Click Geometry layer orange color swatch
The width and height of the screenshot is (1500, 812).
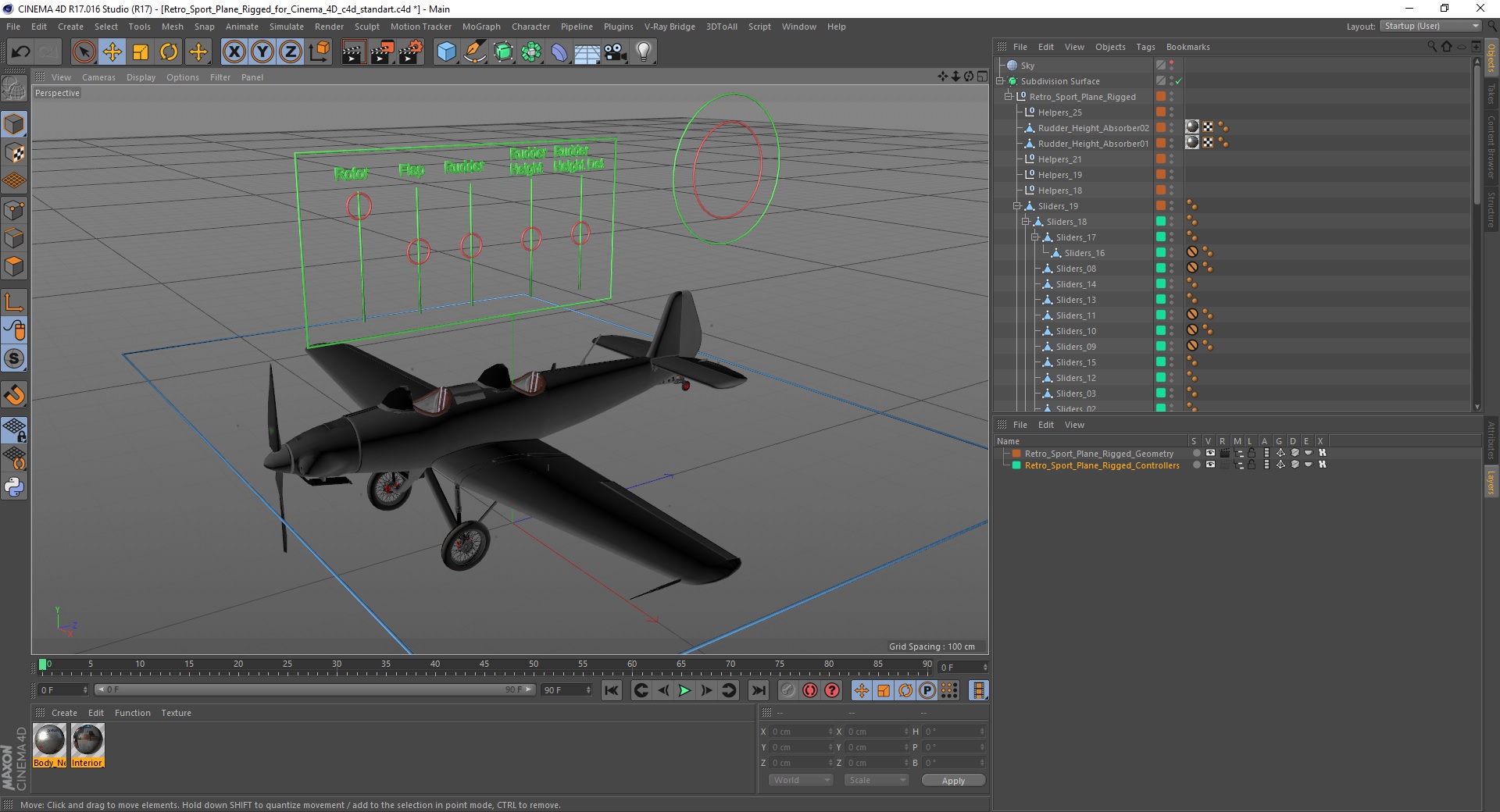click(x=1016, y=453)
